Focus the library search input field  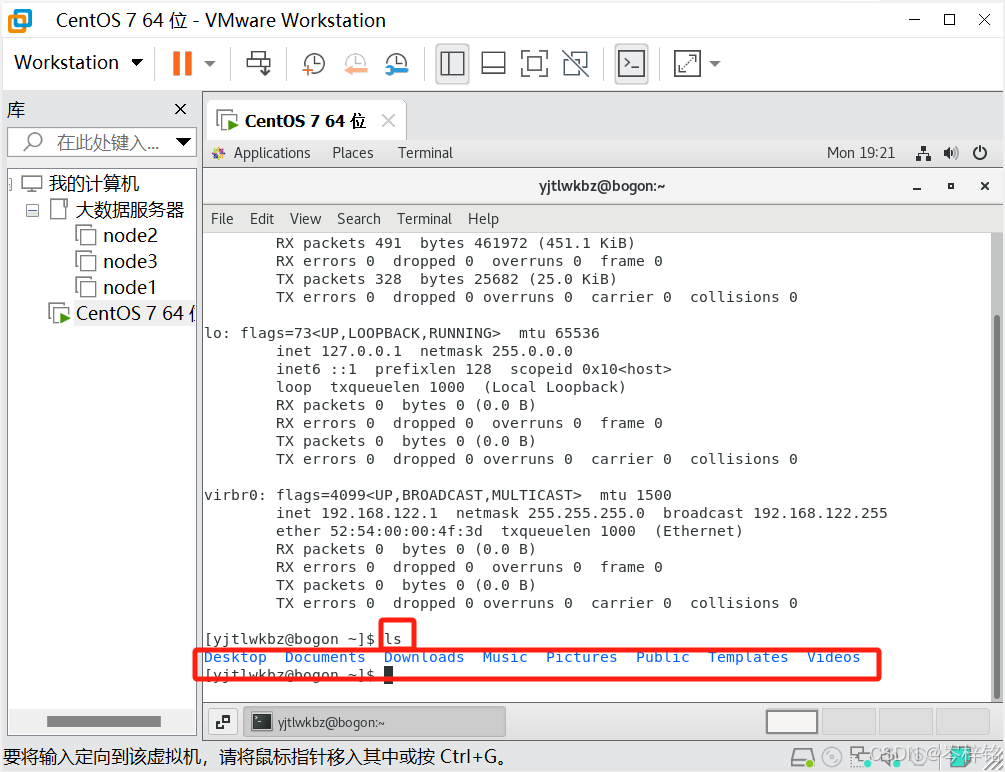pyautogui.click(x=101, y=142)
